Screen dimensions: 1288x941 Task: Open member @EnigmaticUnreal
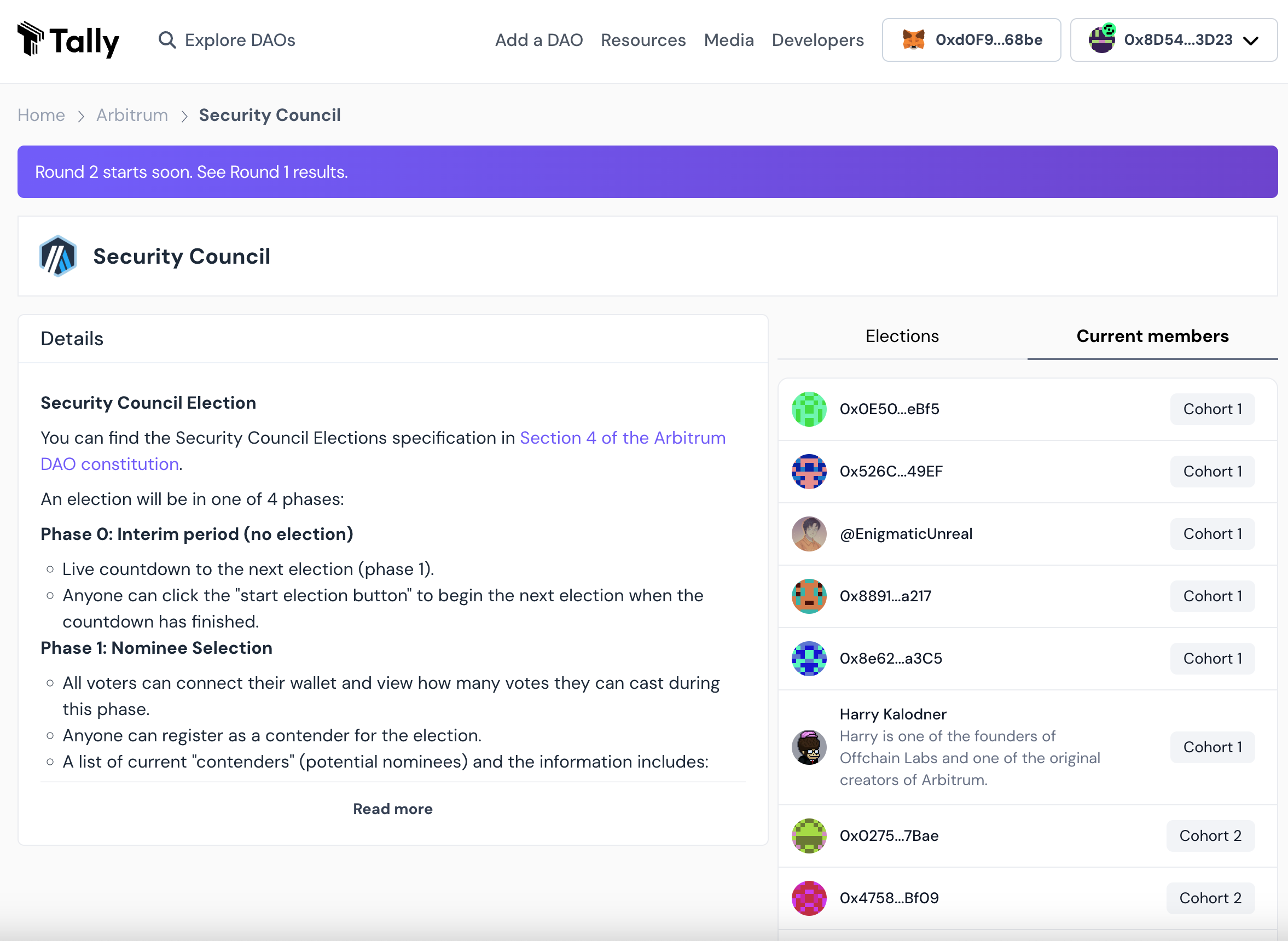point(906,534)
